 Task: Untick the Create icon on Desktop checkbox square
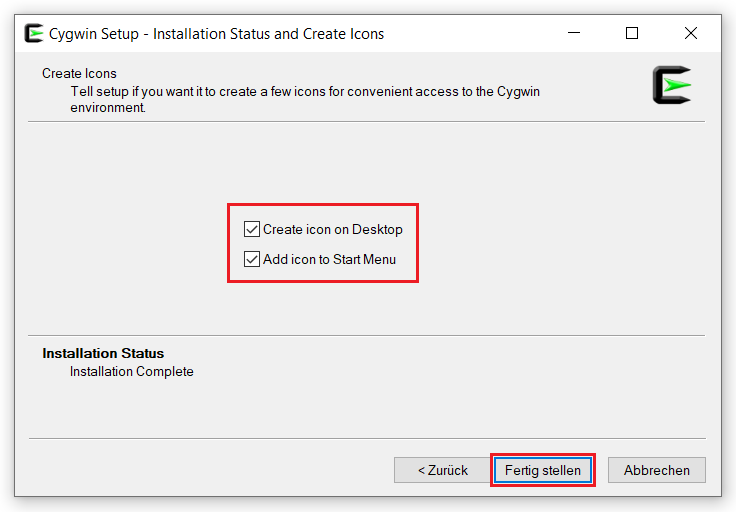[x=252, y=230]
